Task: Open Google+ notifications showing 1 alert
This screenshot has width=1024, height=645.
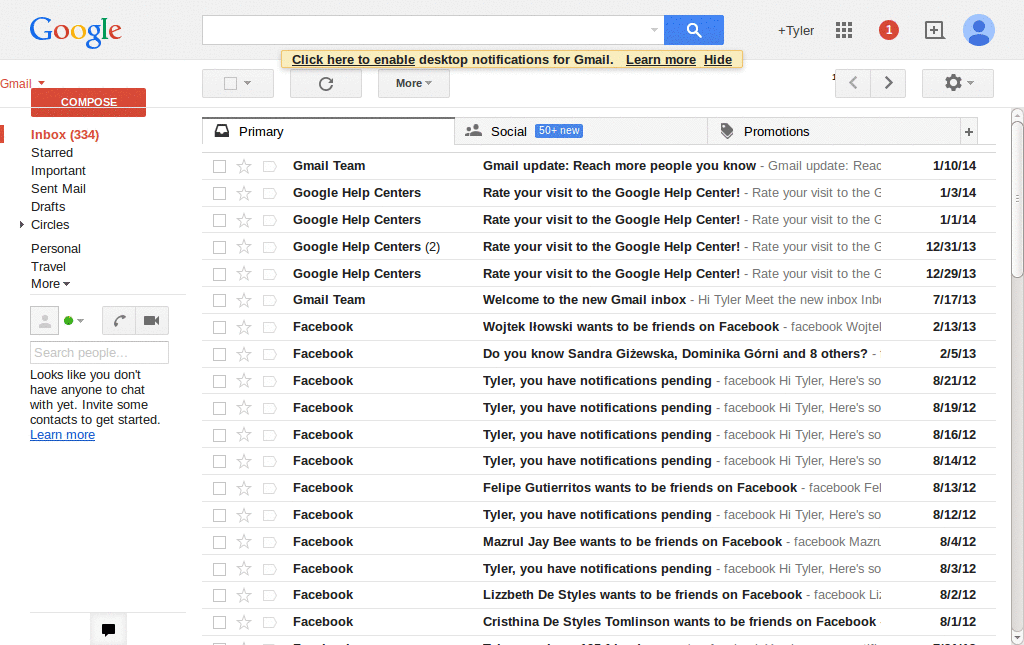Action: [x=888, y=30]
